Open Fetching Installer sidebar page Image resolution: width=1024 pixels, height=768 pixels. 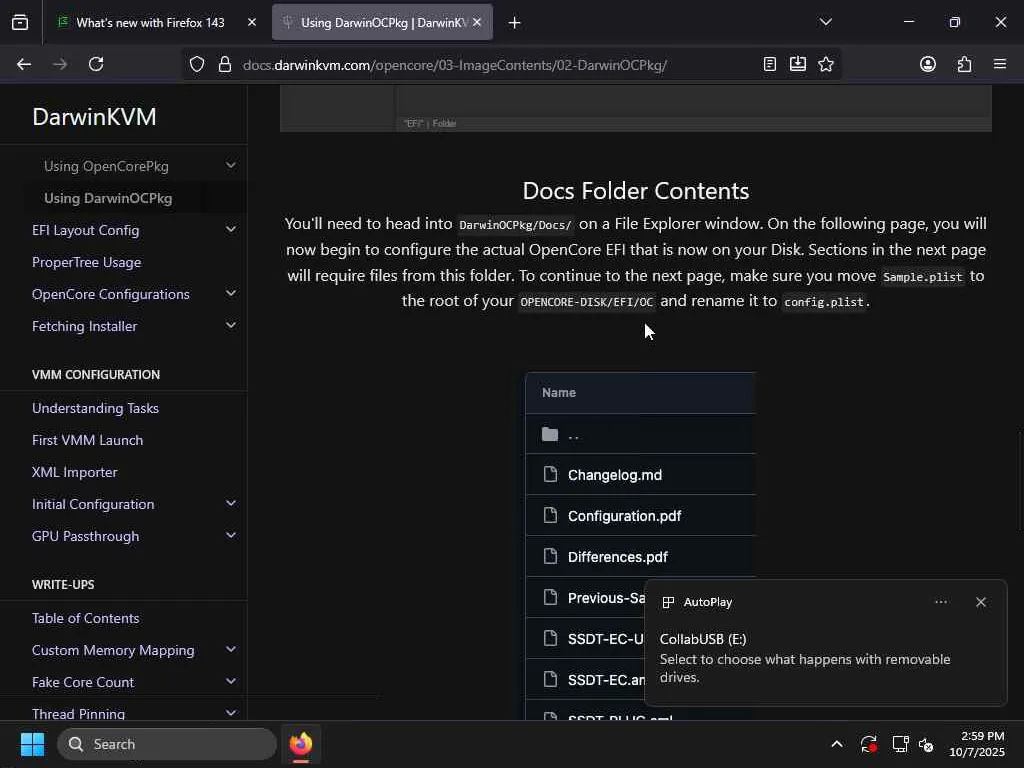(84, 327)
